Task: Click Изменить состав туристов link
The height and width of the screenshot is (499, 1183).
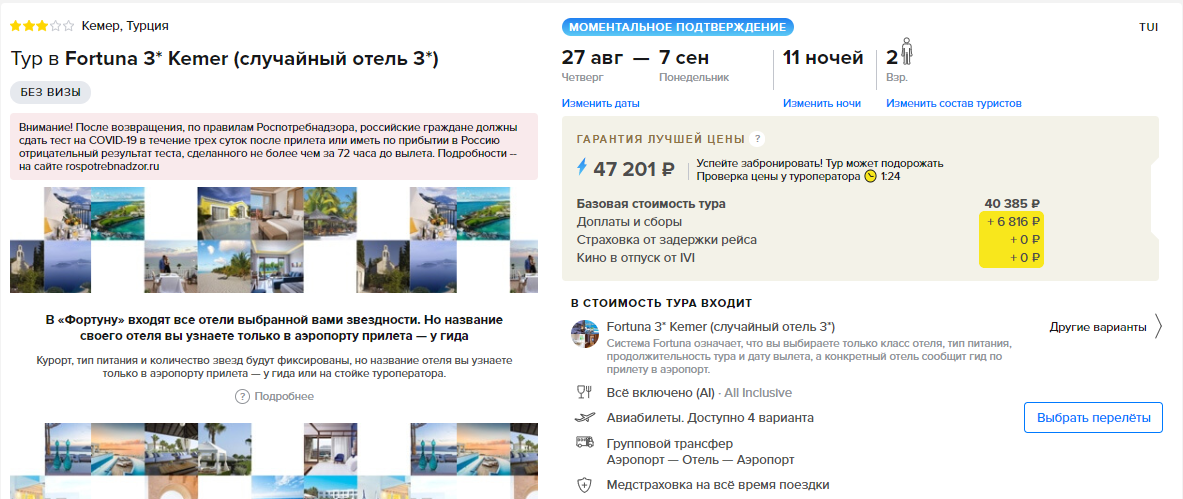Action: click(x=954, y=103)
